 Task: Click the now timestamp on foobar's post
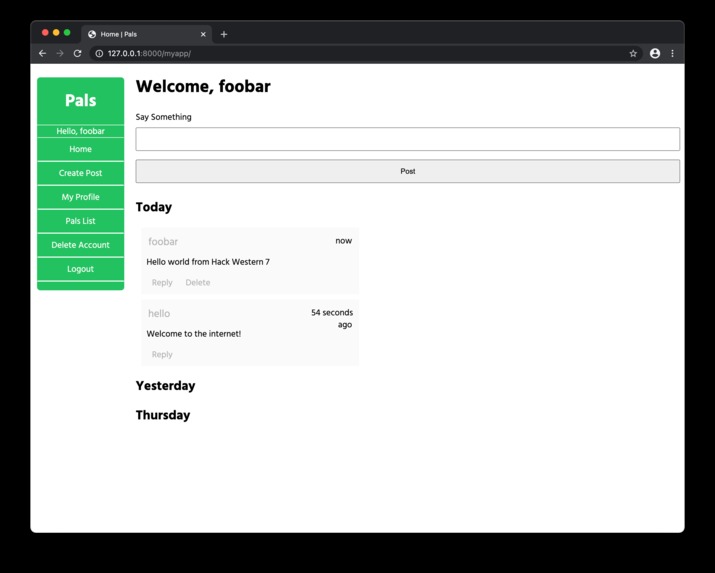343,241
